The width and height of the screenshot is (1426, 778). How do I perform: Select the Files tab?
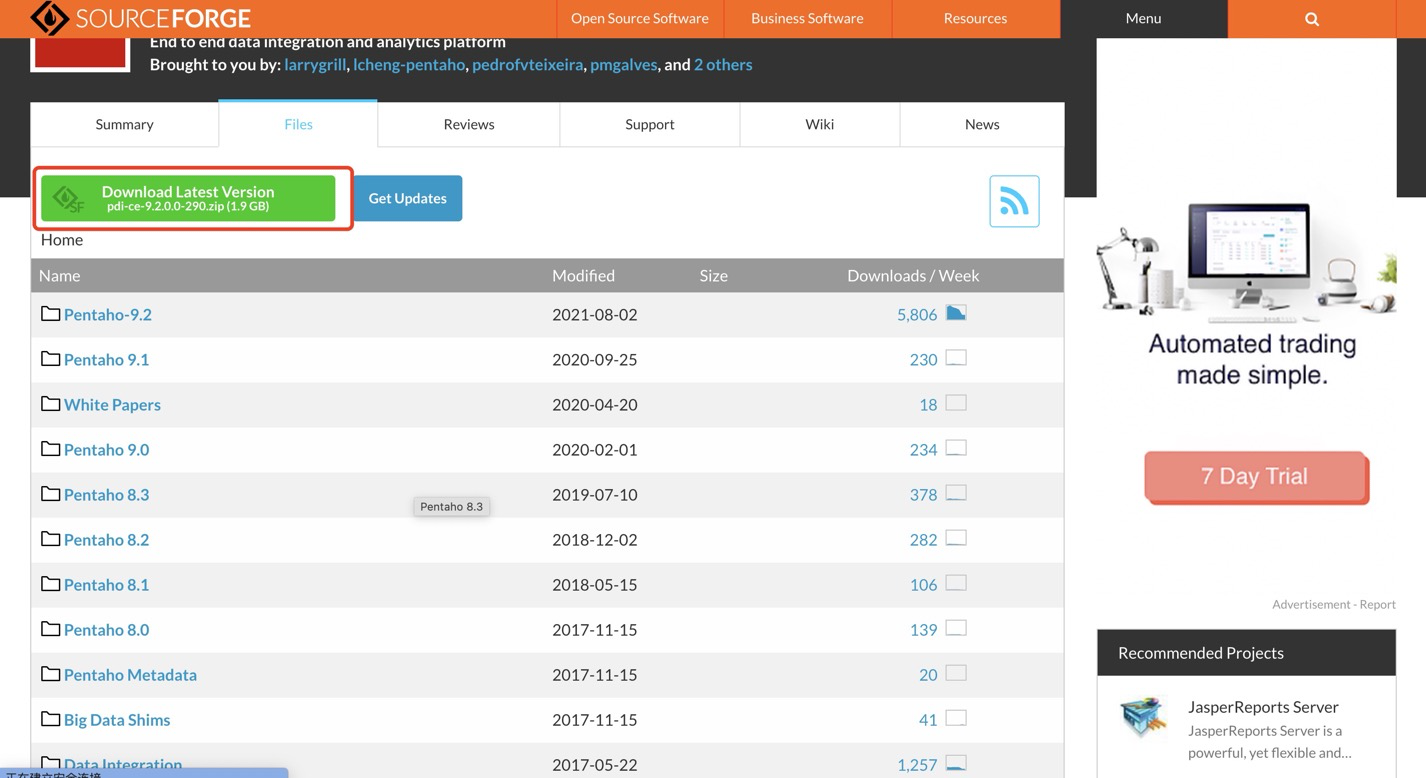[298, 124]
